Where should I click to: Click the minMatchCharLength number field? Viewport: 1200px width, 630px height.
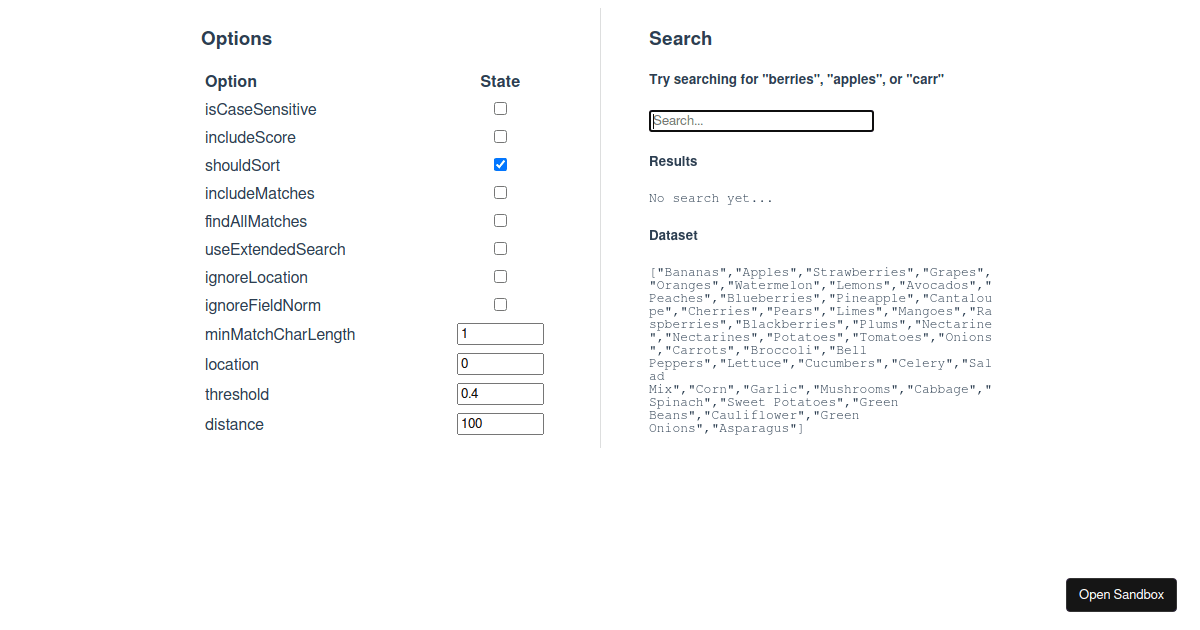(500, 334)
